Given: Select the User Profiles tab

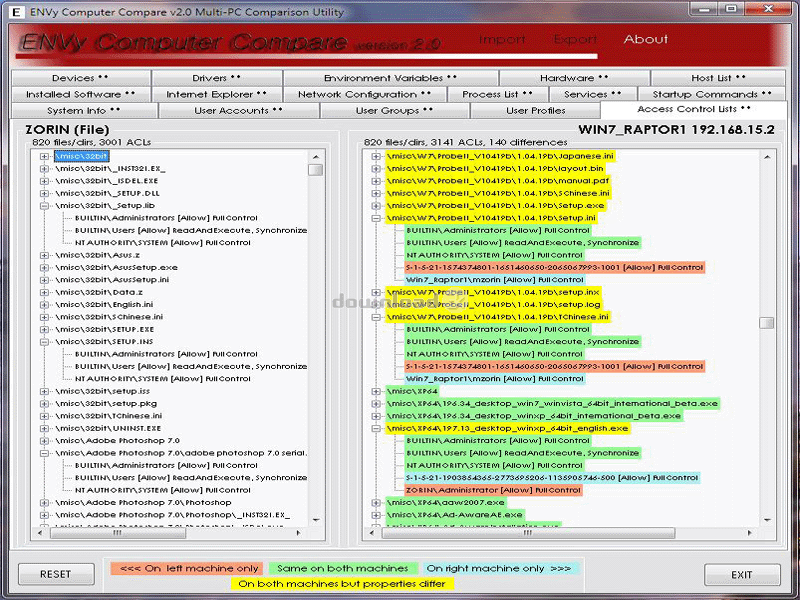Looking at the screenshot, I should (x=535, y=111).
